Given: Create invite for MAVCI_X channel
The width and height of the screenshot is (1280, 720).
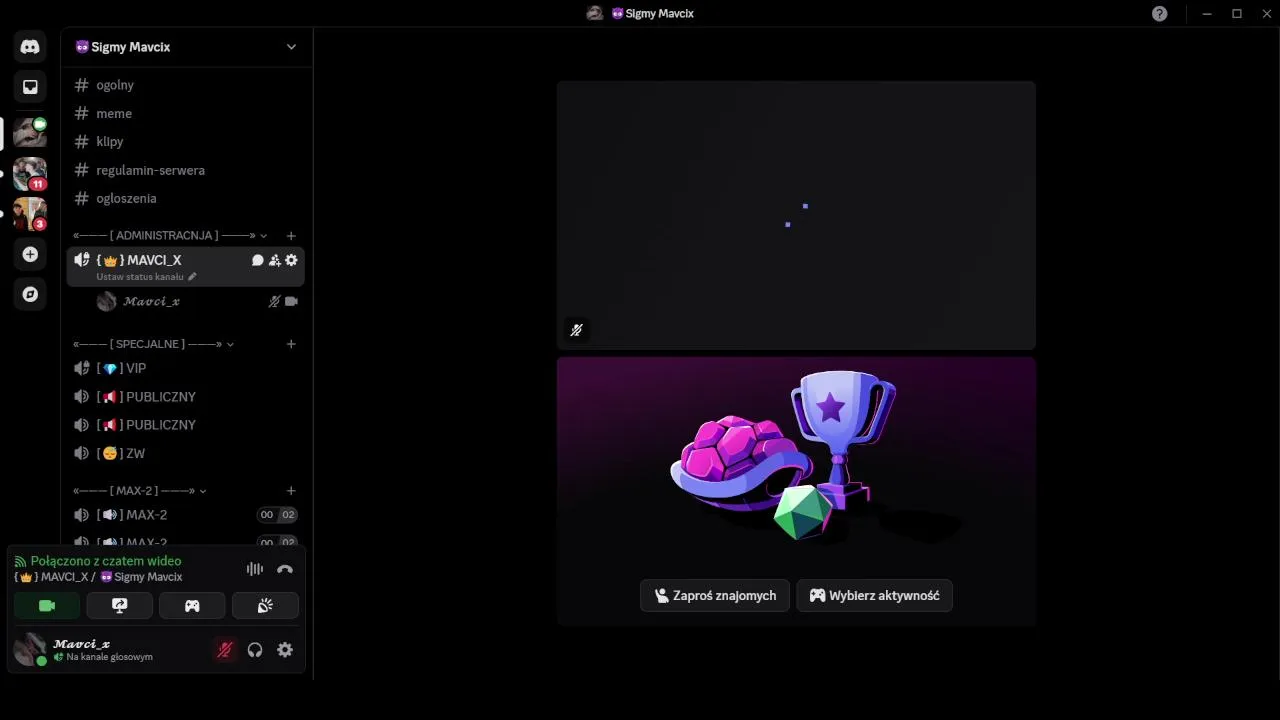Looking at the screenshot, I should 274,260.
